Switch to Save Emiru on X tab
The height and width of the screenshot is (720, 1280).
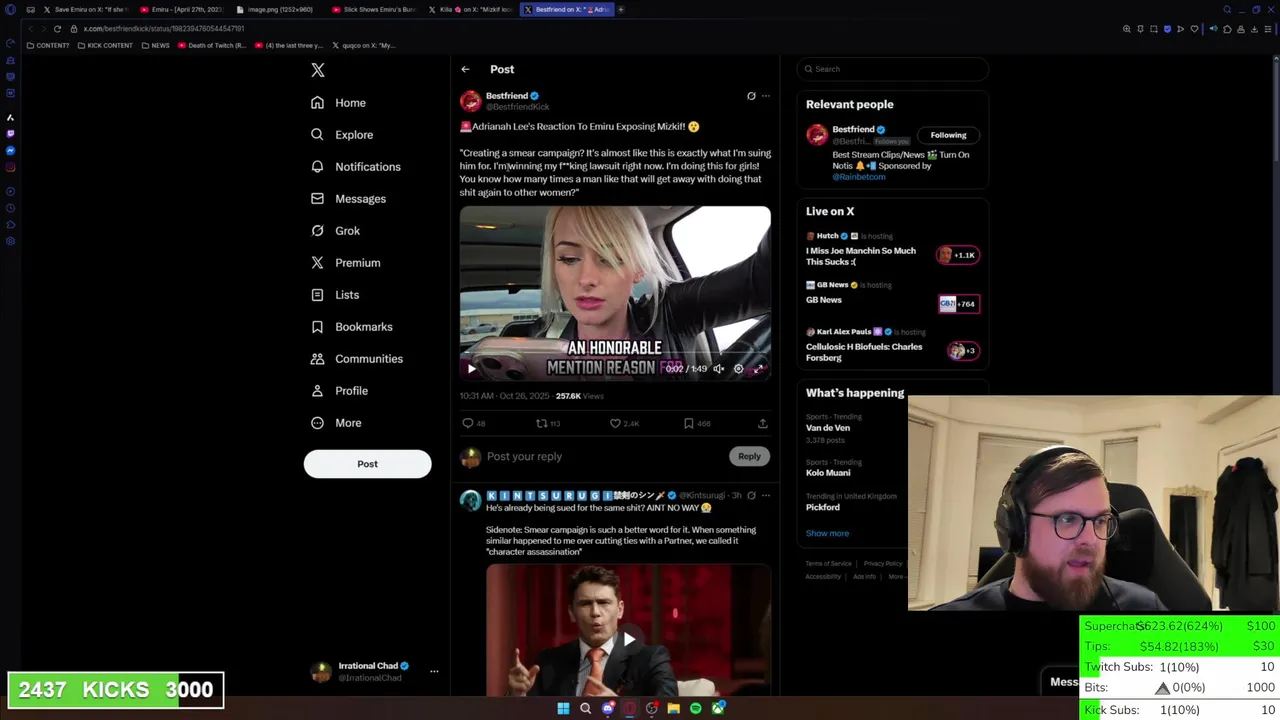pyautogui.click(x=85, y=10)
